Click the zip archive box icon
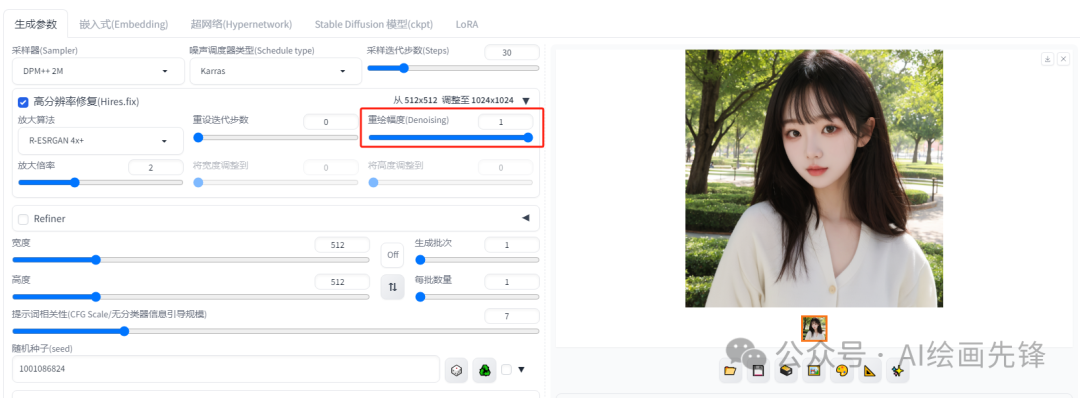 pyautogui.click(x=785, y=370)
